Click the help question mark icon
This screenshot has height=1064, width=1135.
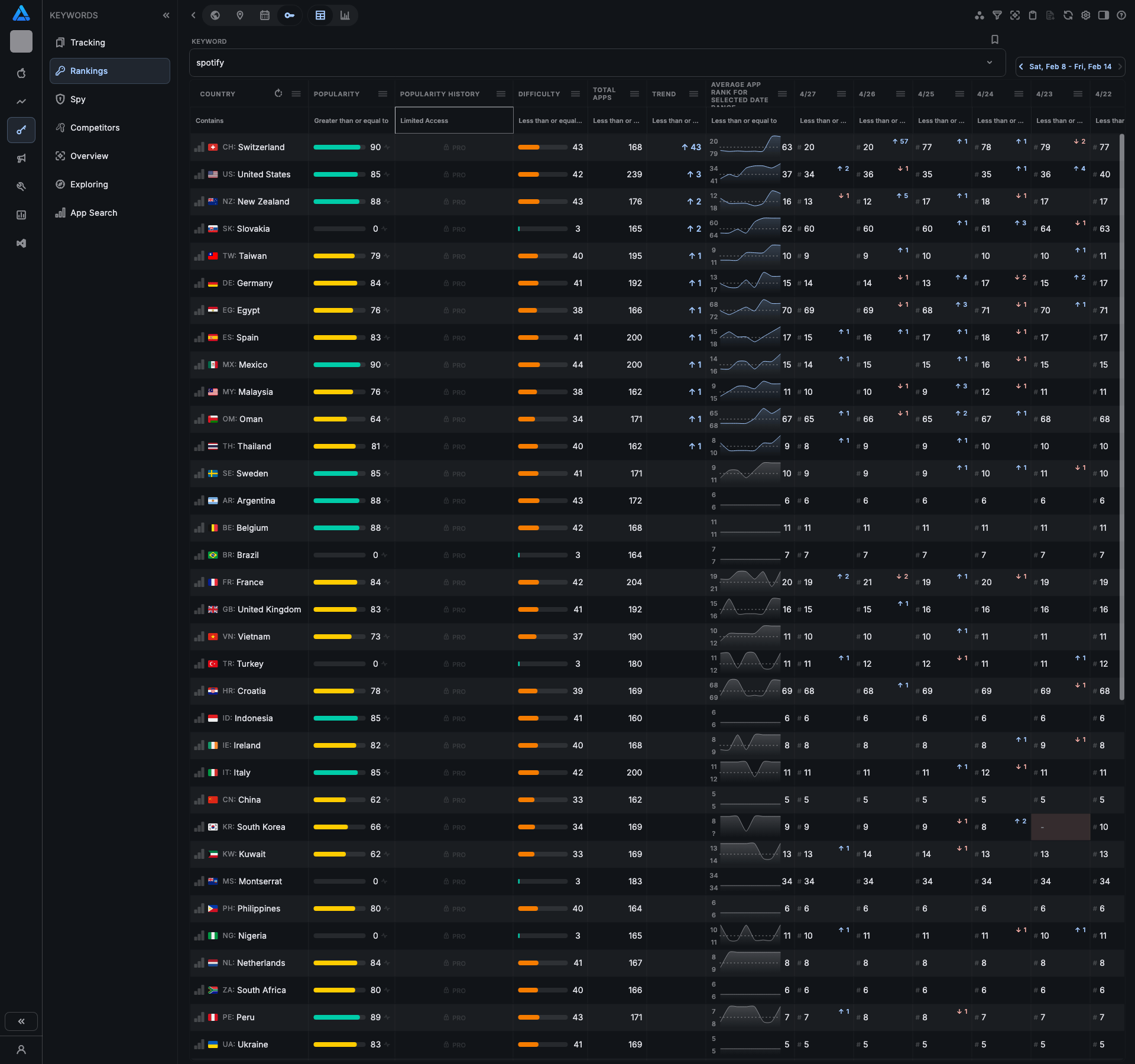click(x=1121, y=15)
